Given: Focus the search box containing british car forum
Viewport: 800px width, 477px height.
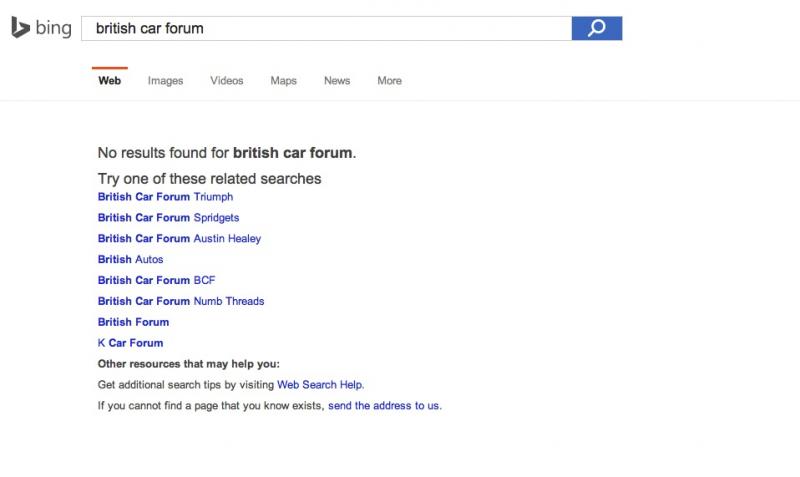Looking at the screenshot, I should (327, 28).
